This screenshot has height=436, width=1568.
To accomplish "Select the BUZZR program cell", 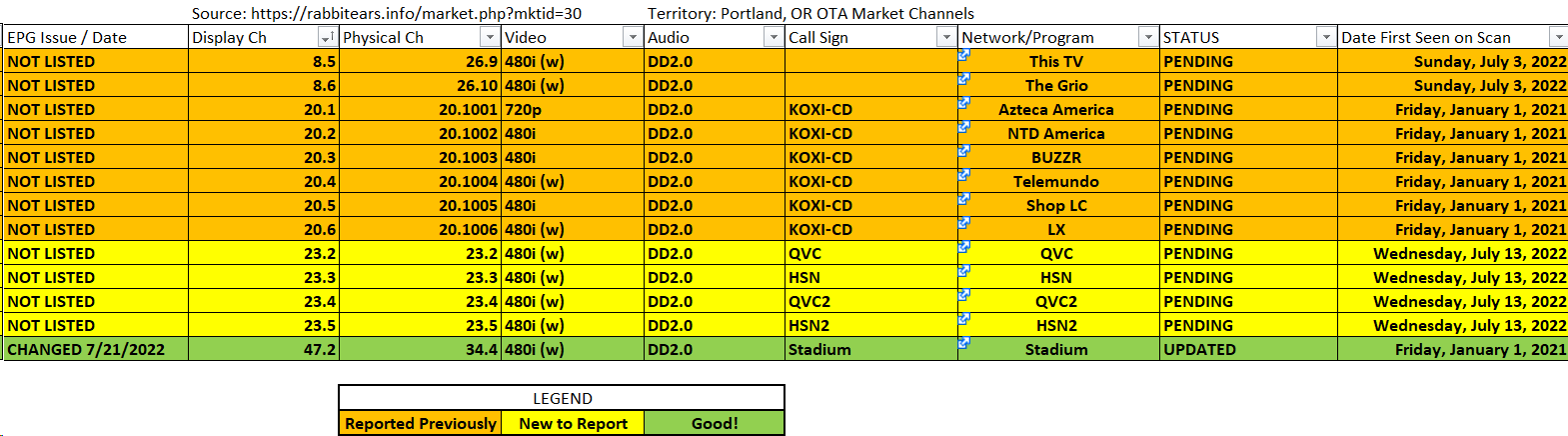I will tap(1058, 157).
